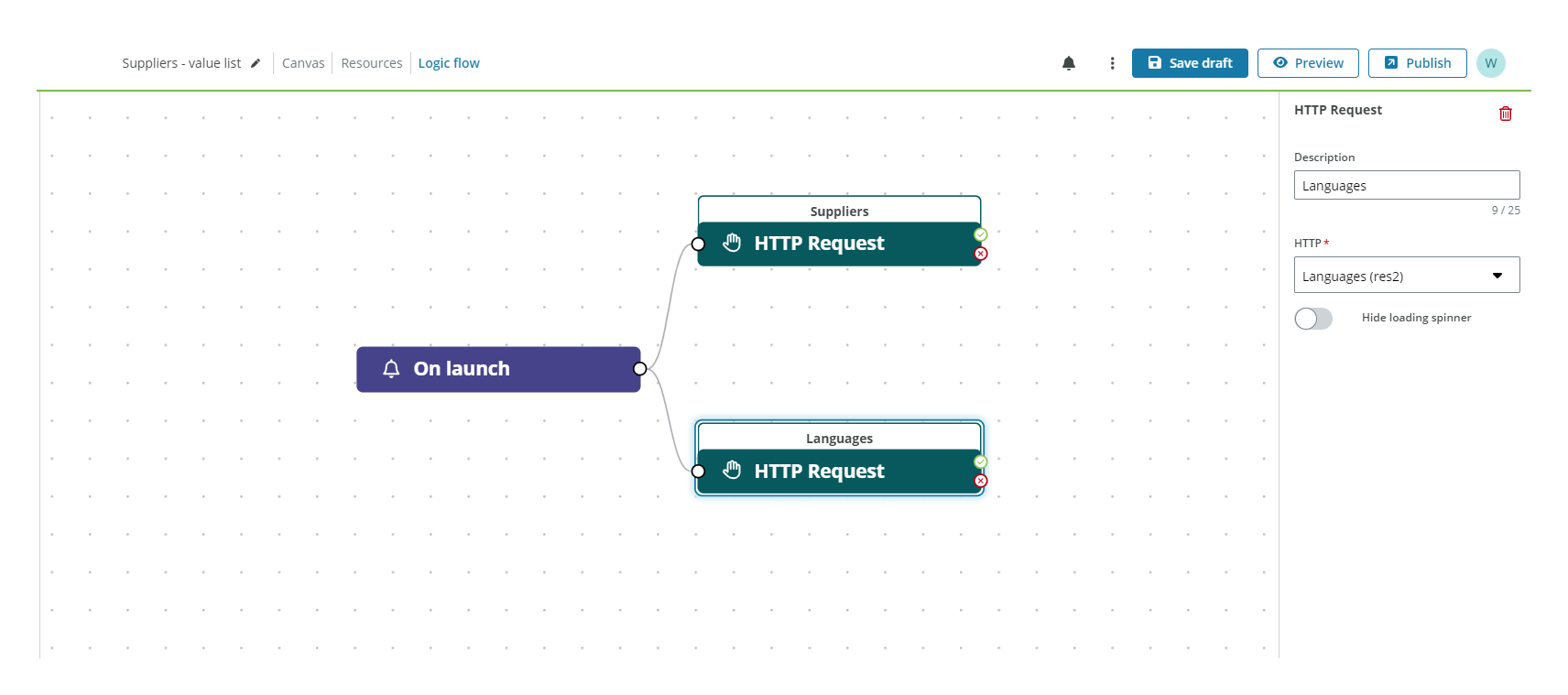Screen dimensions: 1568x695
Task: Open the three-dot more options menu
Action: tap(1112, 63)
